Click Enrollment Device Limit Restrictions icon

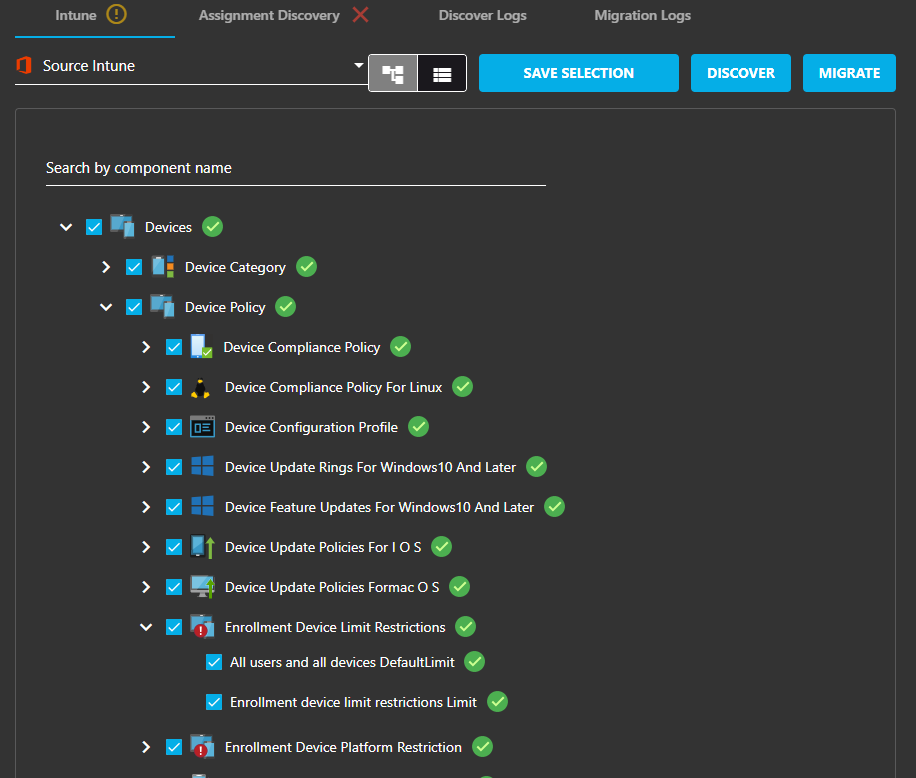tap(202, 627)
